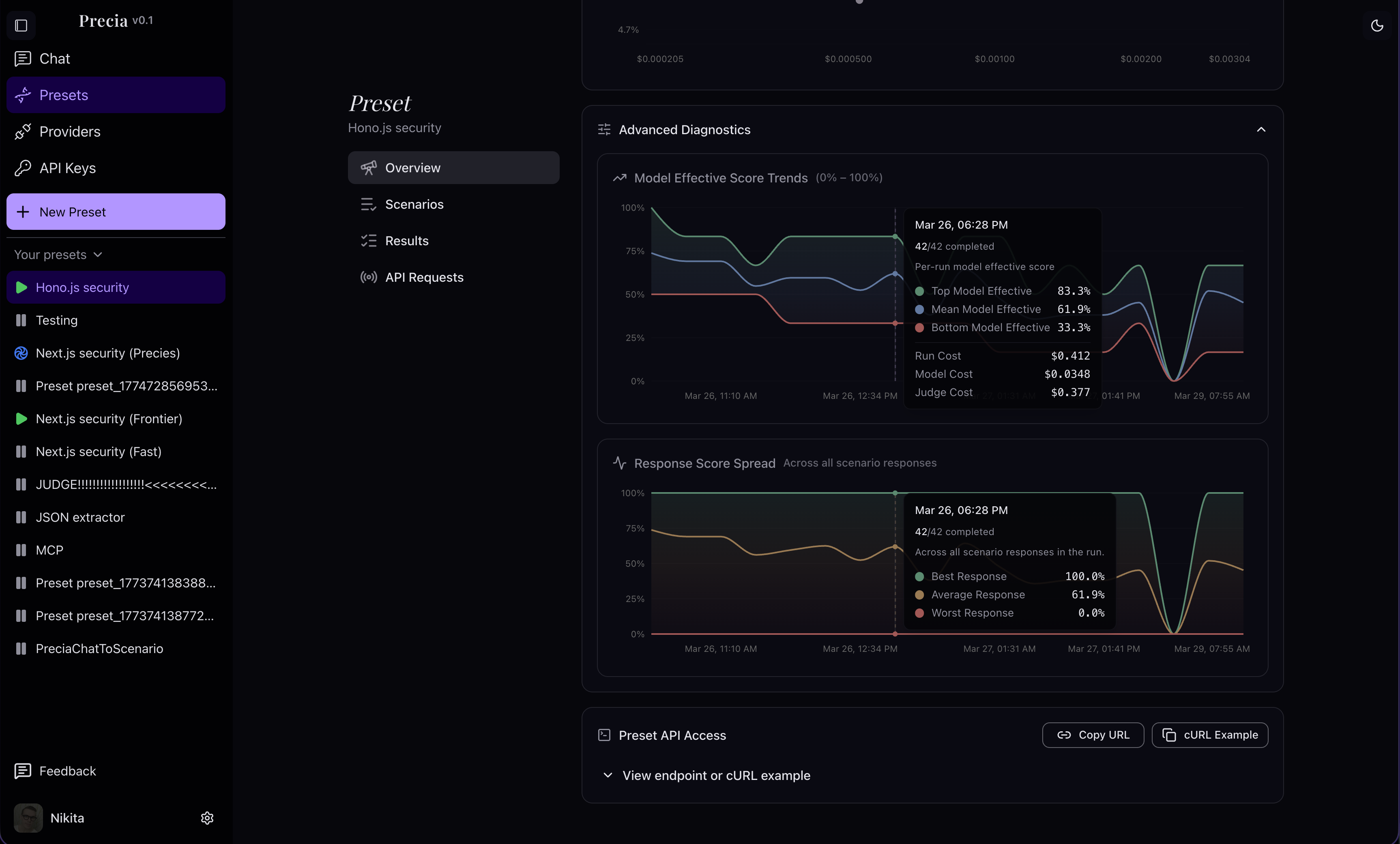Click the Feedback chat icon
The image size is (1400, 844).
pyautogui.click(x=23, y=771)
